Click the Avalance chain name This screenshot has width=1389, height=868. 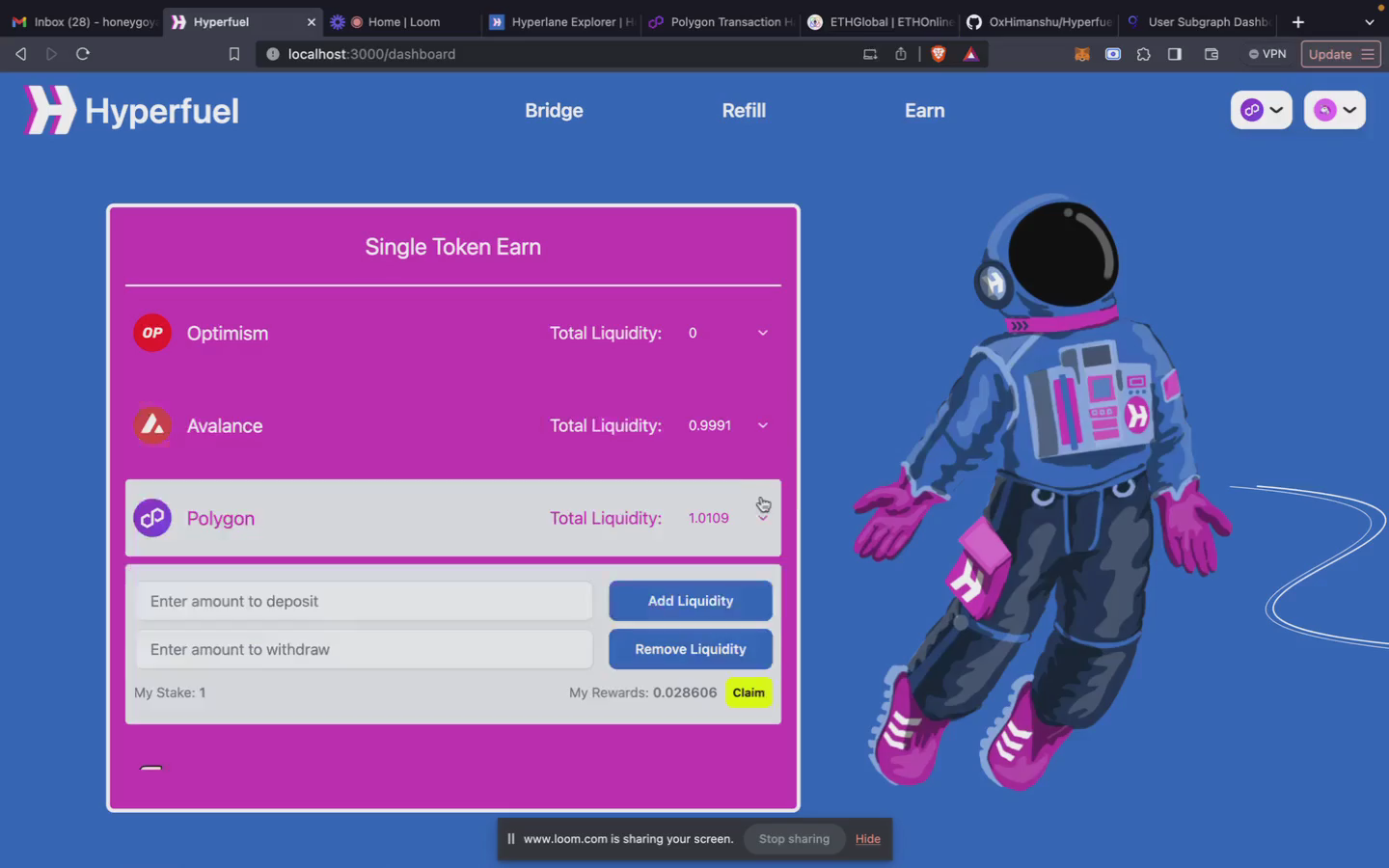tap(225, 425)
